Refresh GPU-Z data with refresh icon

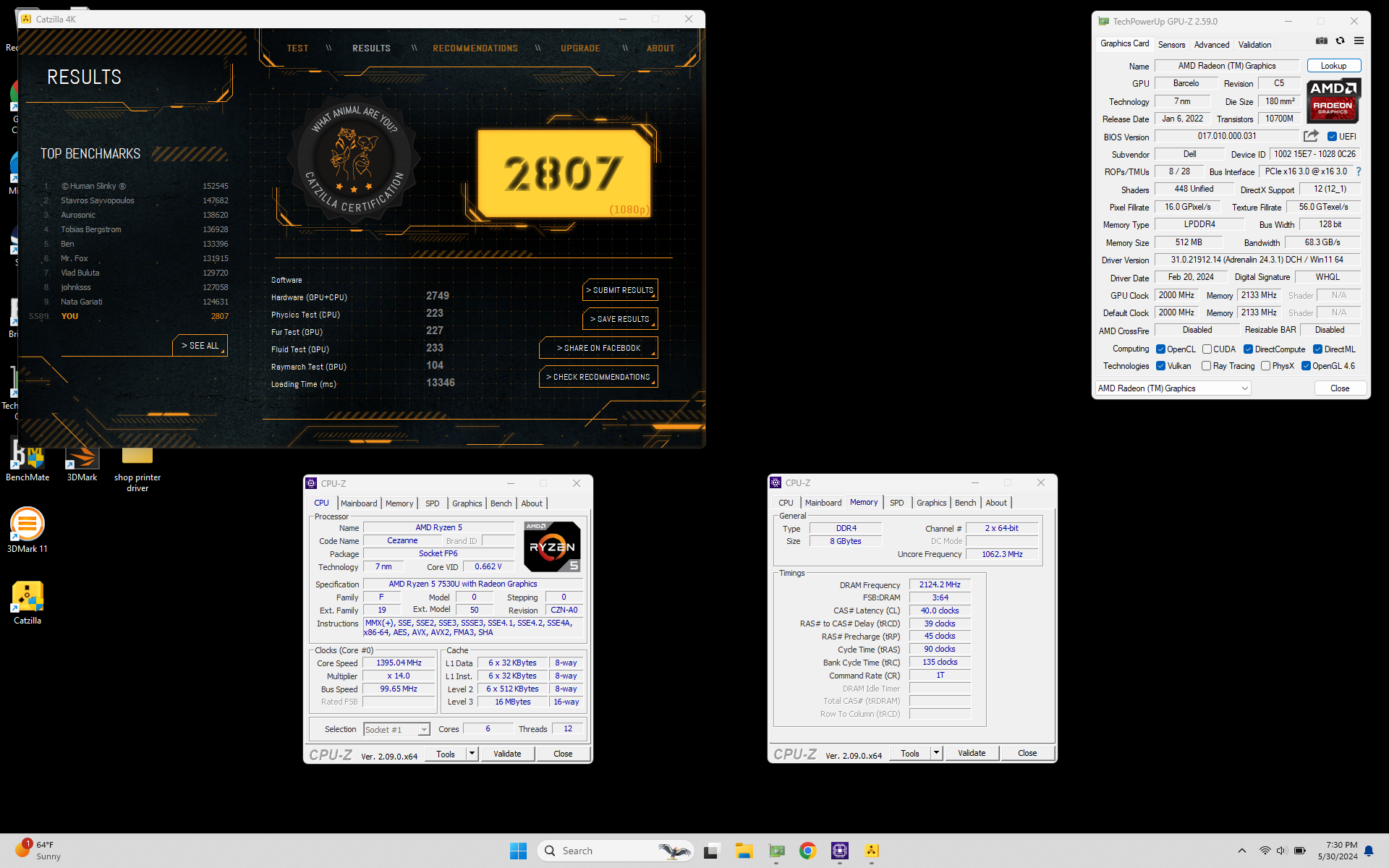(1340, 41)
